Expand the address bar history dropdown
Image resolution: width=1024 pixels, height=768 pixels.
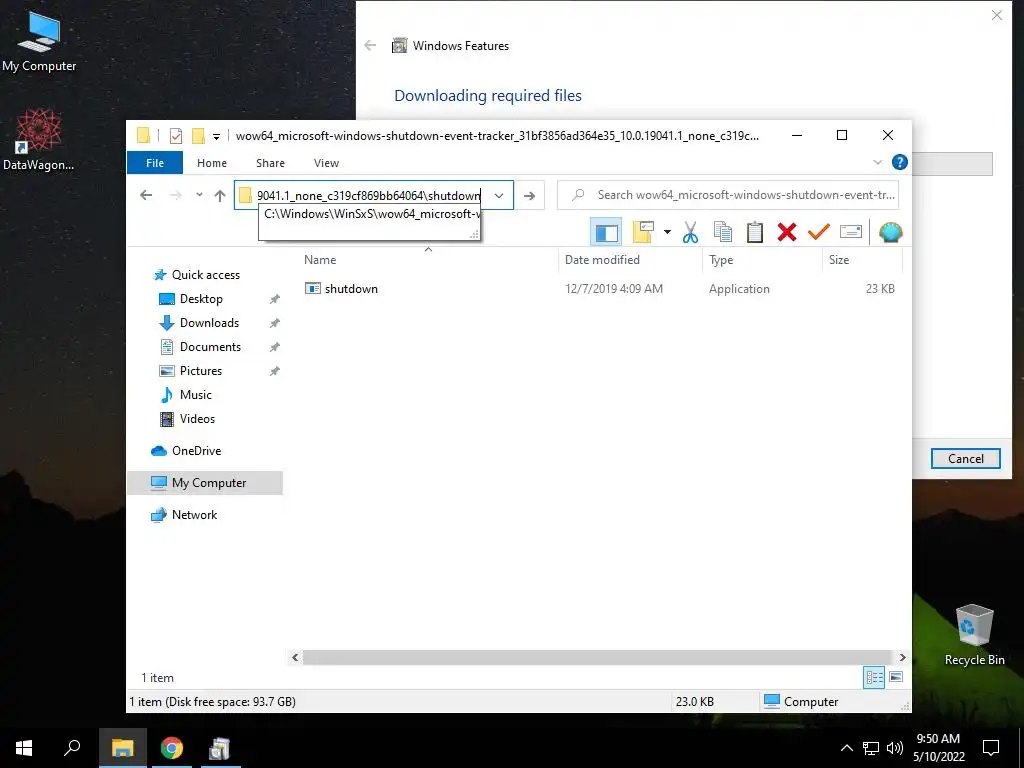(499, 195)
